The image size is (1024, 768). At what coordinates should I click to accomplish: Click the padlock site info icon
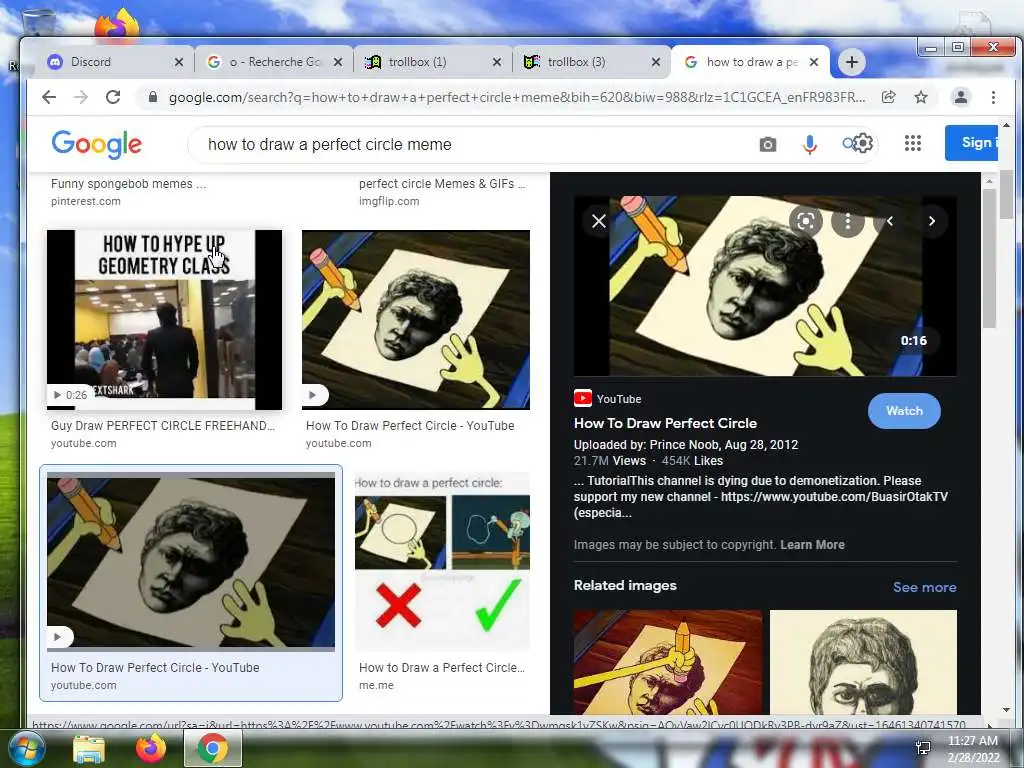tap(153, 97)
